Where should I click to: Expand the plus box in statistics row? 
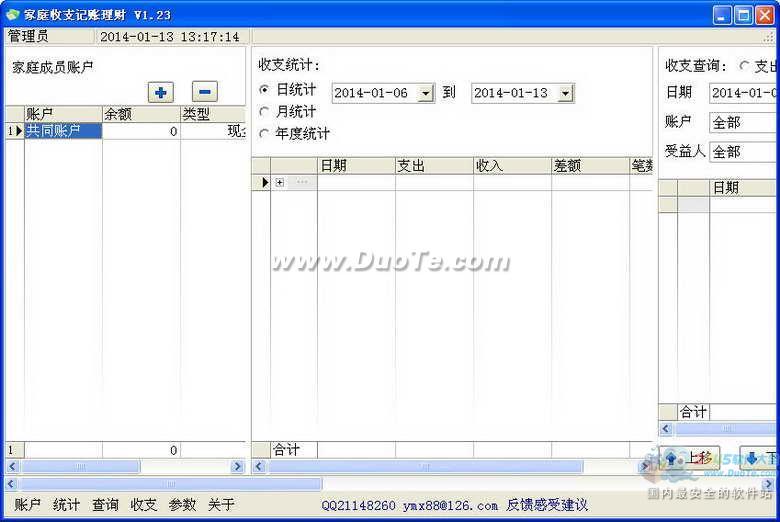(280, 183)
